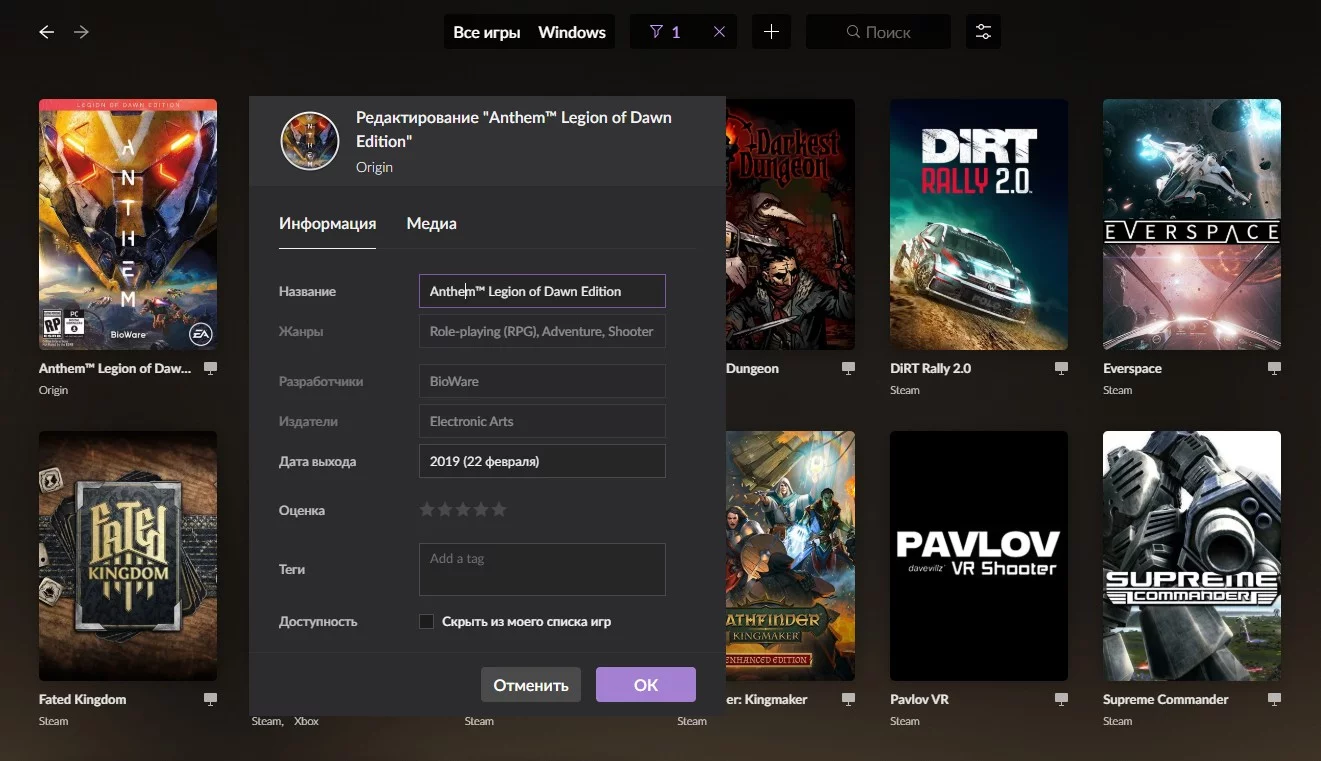Open the Fated Kingdom cover
The image size is (1321, 761).
(128, 556)
